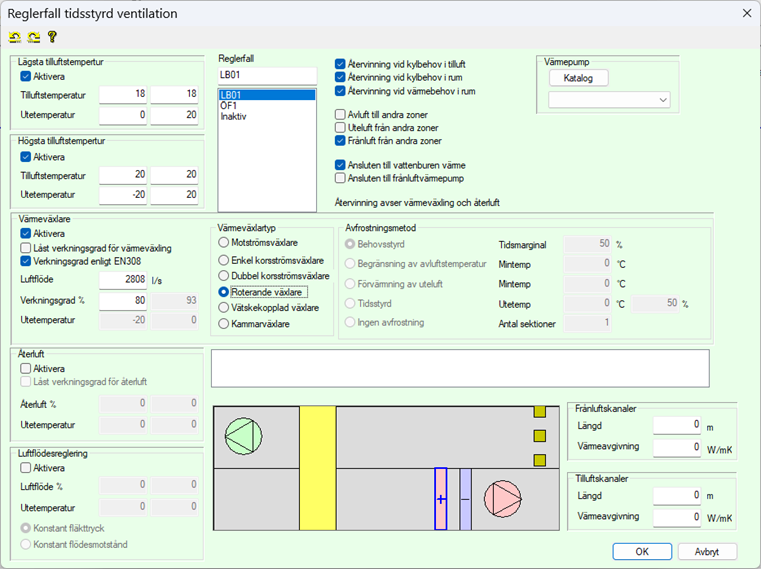
Task: Toggle Låst verkningsgrad för värmeväxling checkbox
Action: [27, 247]
